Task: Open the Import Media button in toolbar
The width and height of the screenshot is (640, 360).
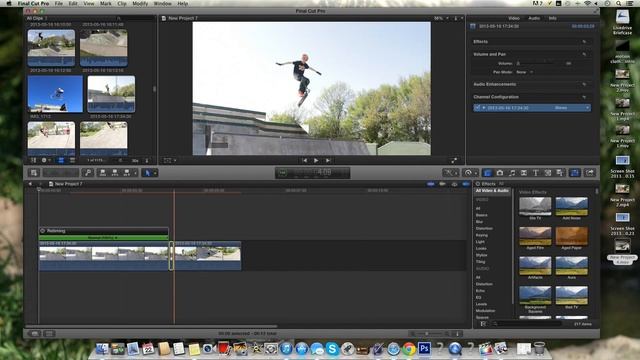Action: (34, 173)
